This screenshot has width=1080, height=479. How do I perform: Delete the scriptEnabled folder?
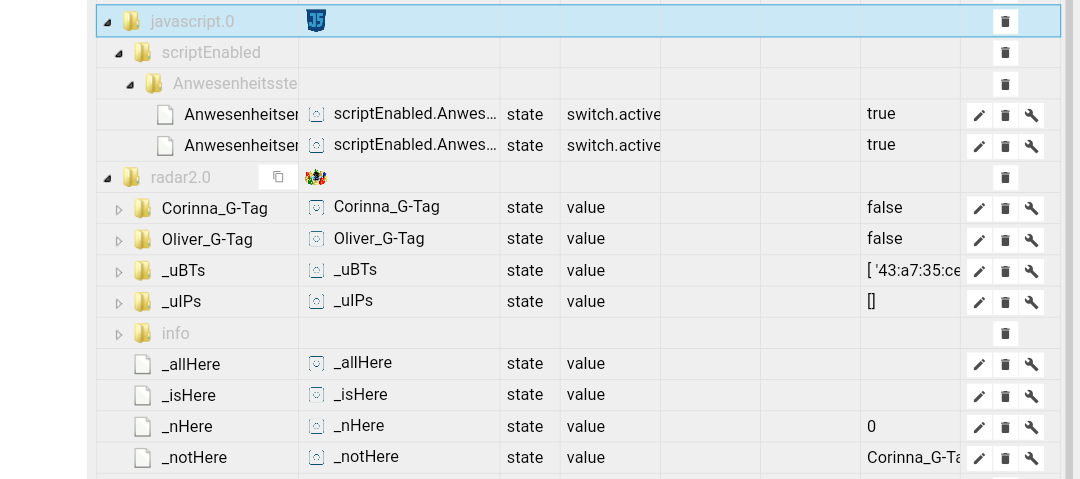click(1005, 53)
